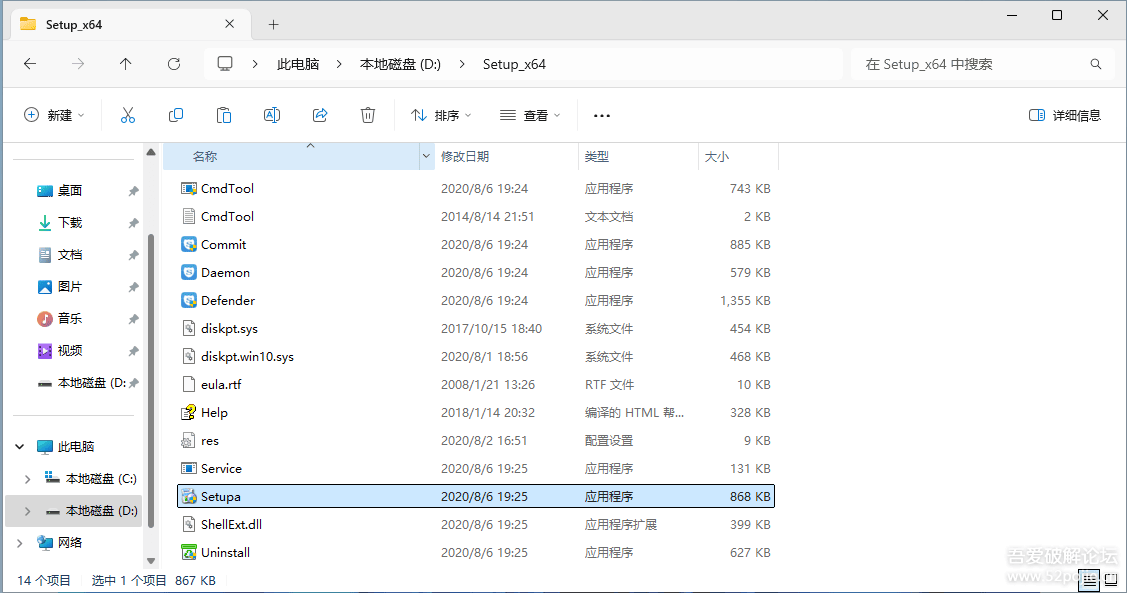The height and width of the screenshot is (593, 1127).
Task: Click the Paste clipboard icon
Action: [x=224, y=115]
